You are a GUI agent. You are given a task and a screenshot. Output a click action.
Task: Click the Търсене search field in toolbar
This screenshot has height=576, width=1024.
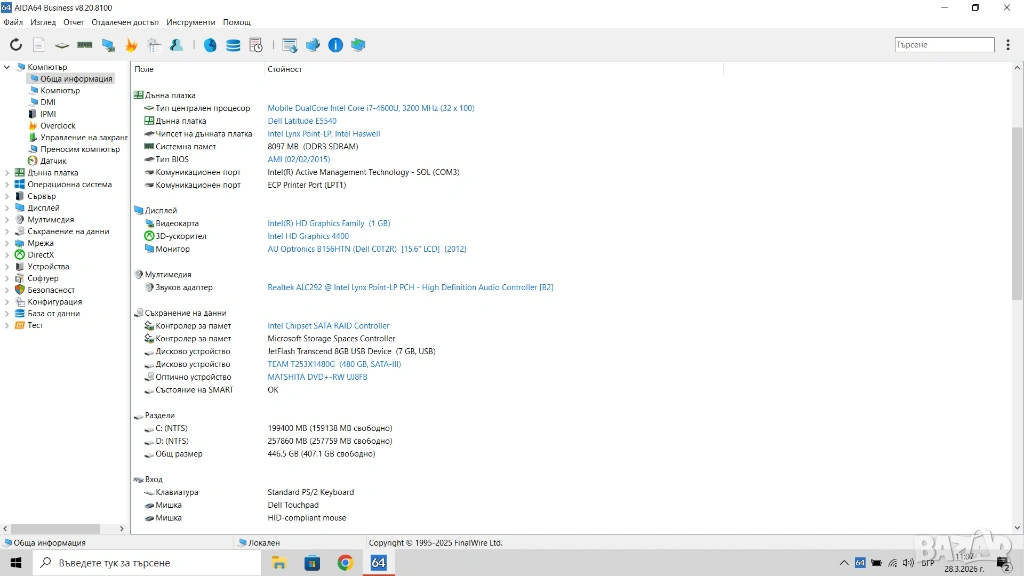[x=944, y=45]
